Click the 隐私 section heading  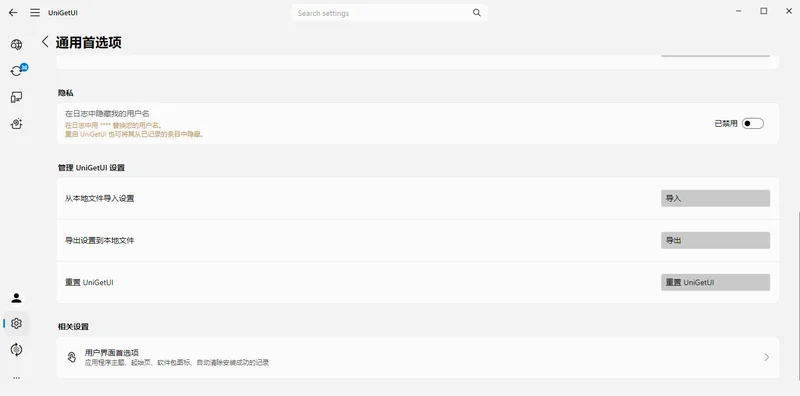[x=65, y=93]
